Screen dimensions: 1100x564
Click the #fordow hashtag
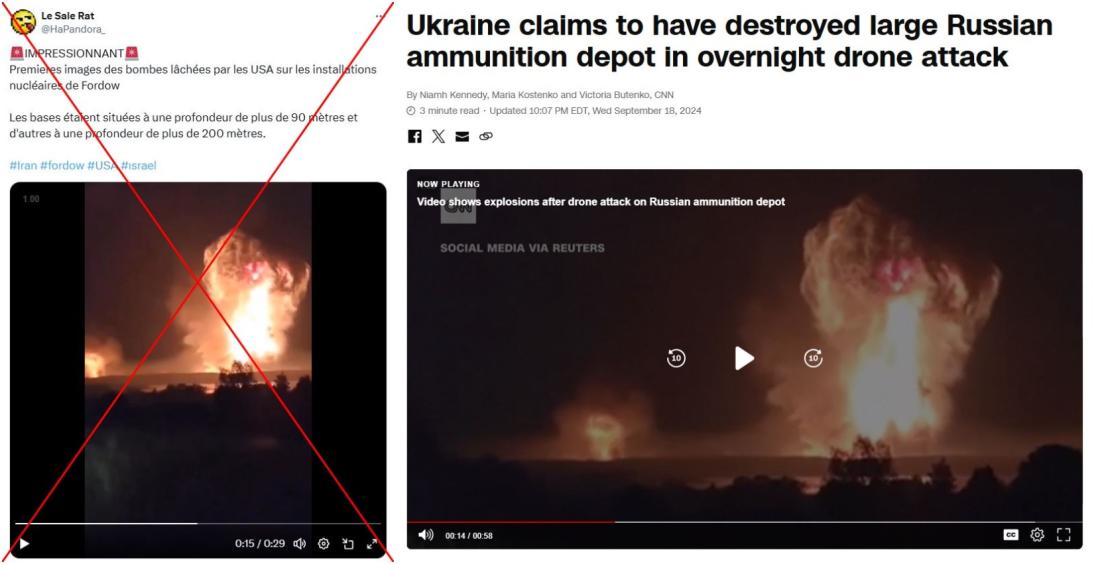[x=62, y=166]
